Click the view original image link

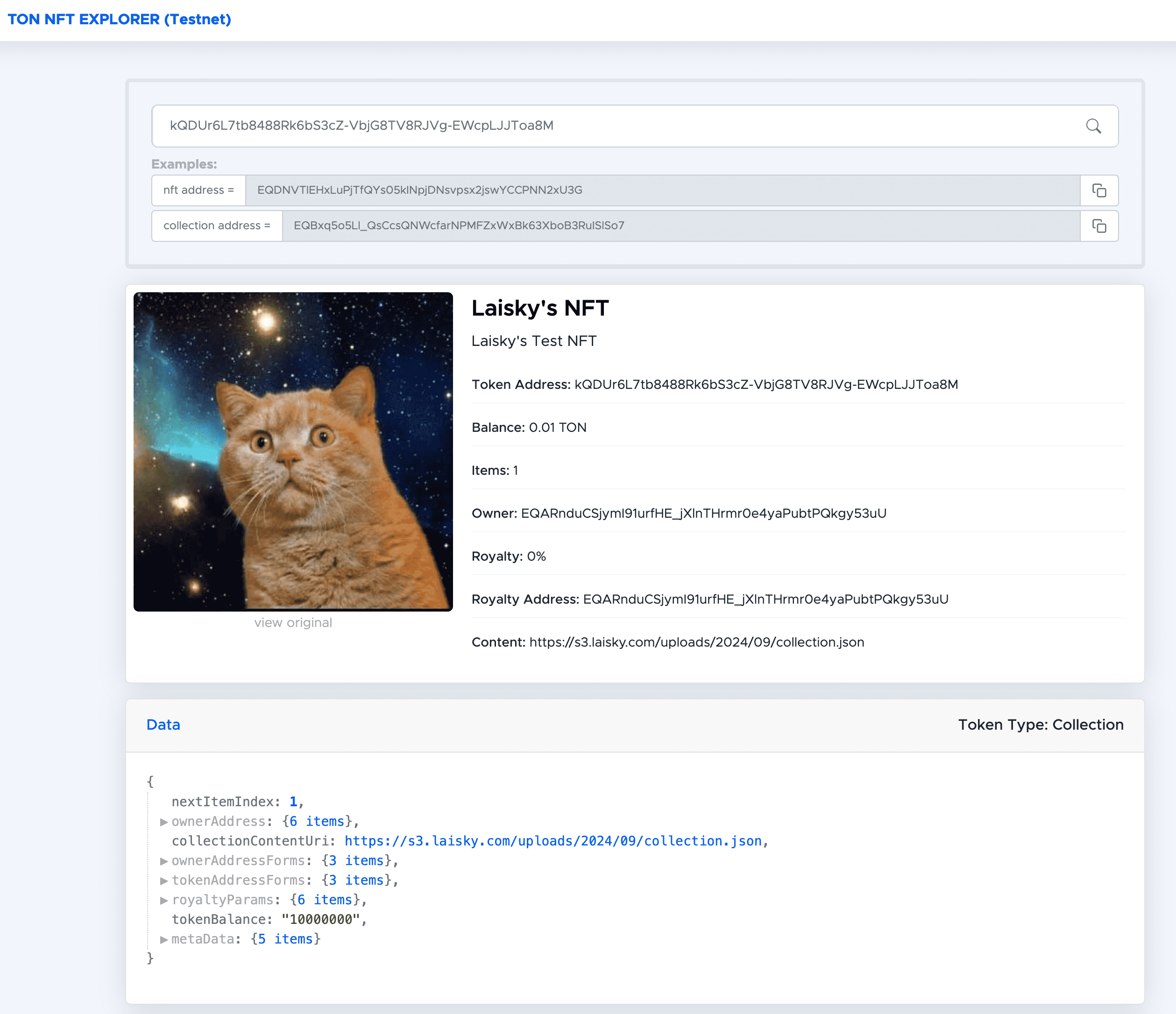tap(293, 622)
